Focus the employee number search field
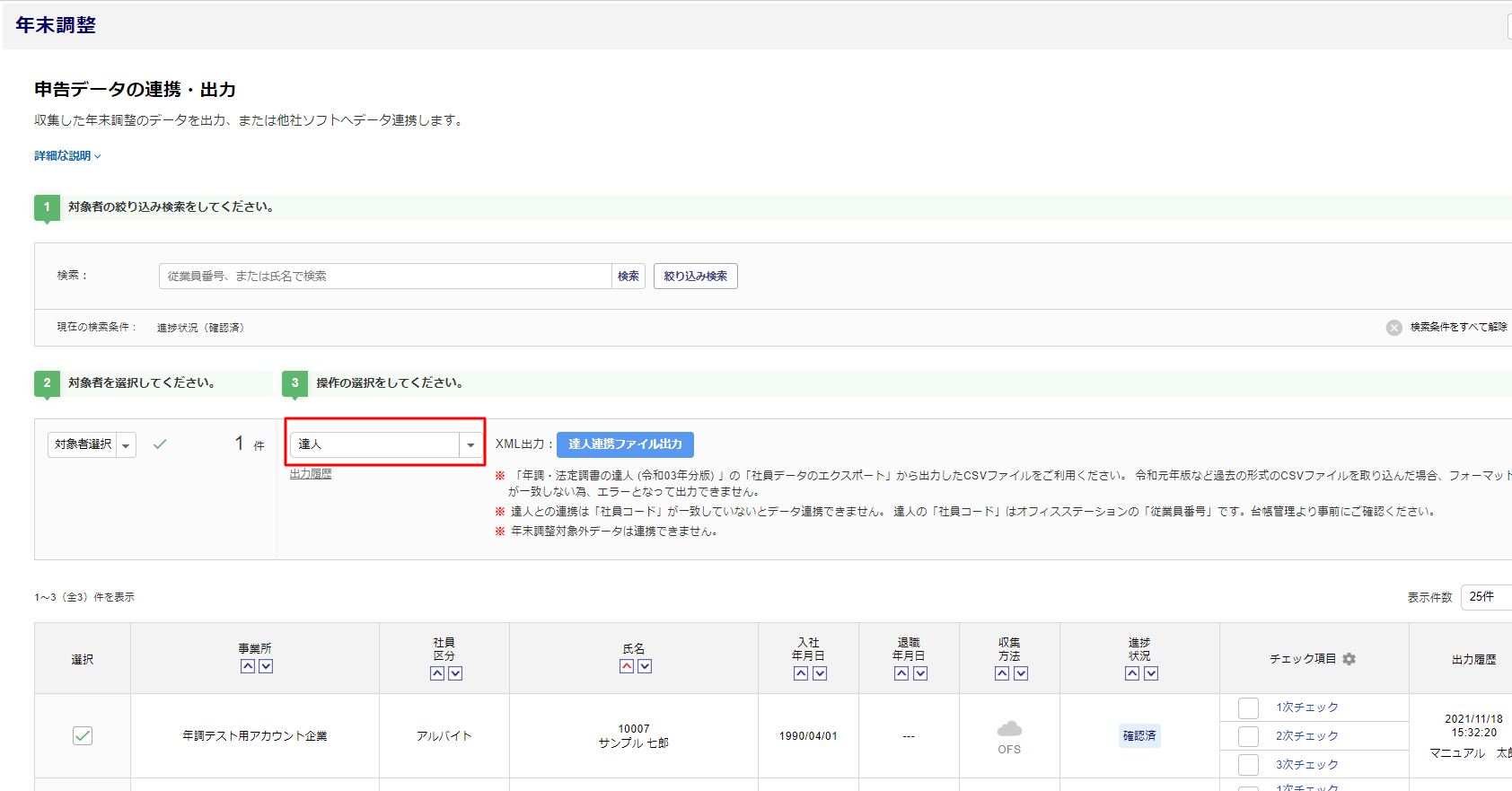Viewport: 1512px width, 791px height. 385,277
